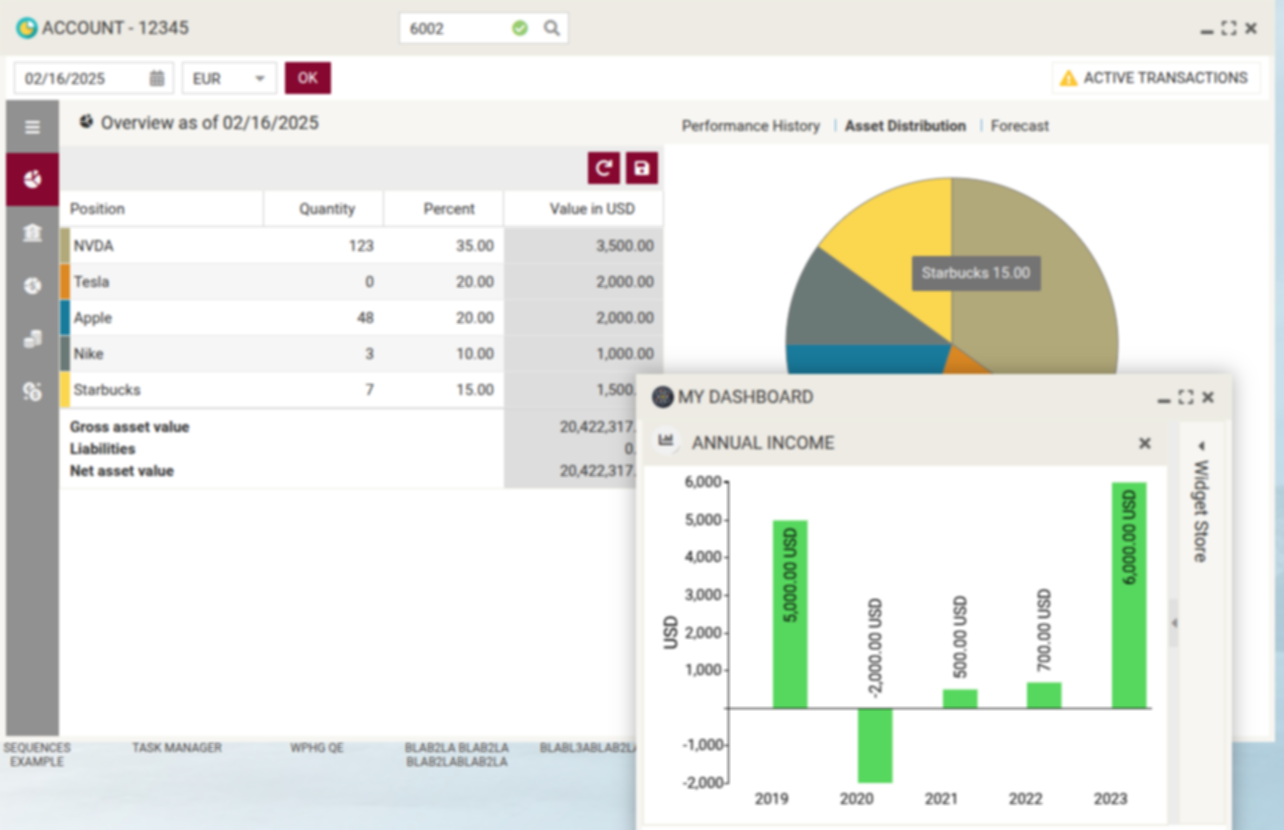Click the search magnifier next to 6002
The height and width of the screenshot is (830, 1284).
pos(551,28)
